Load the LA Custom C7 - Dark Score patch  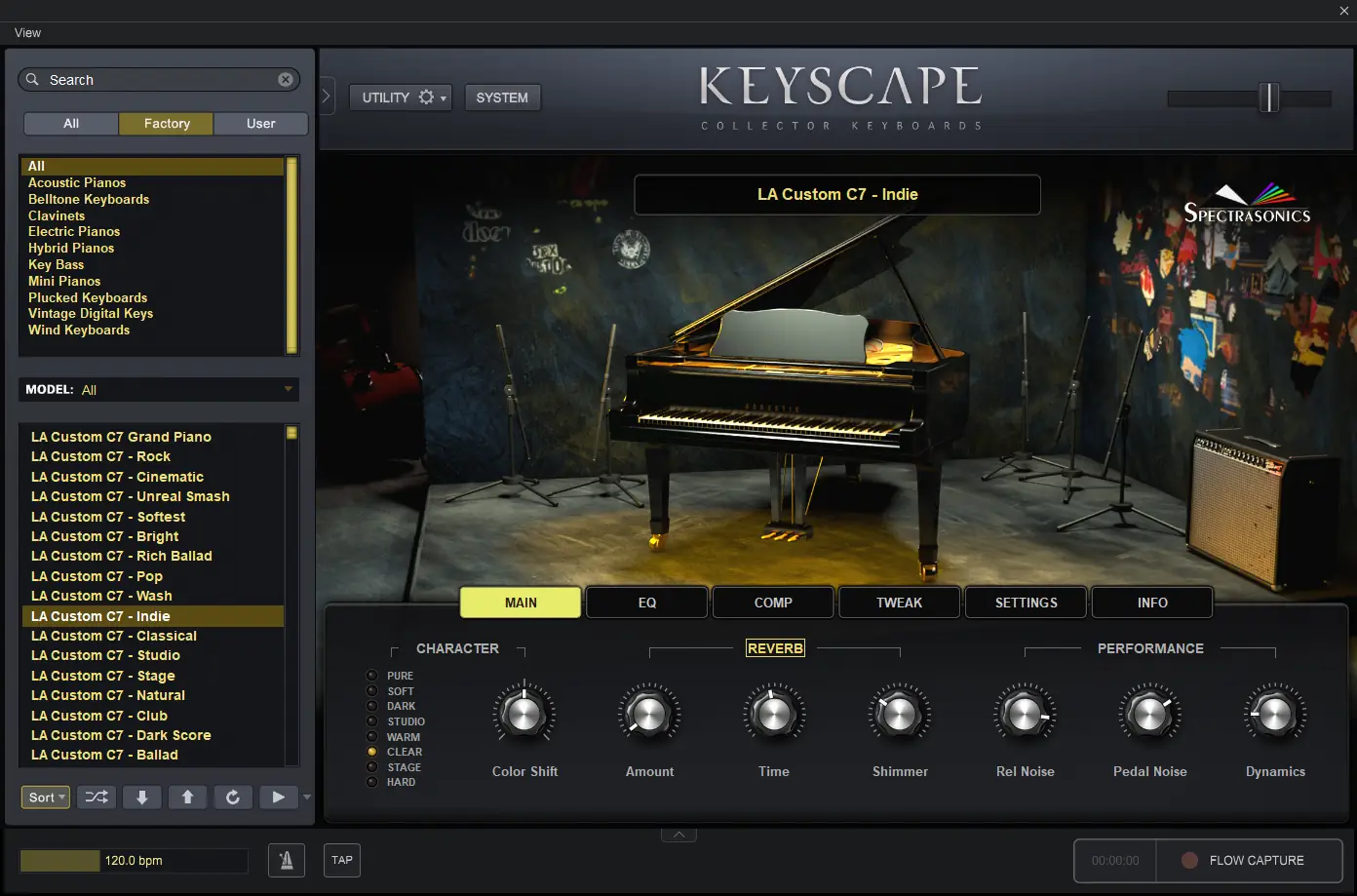[153, 735]
